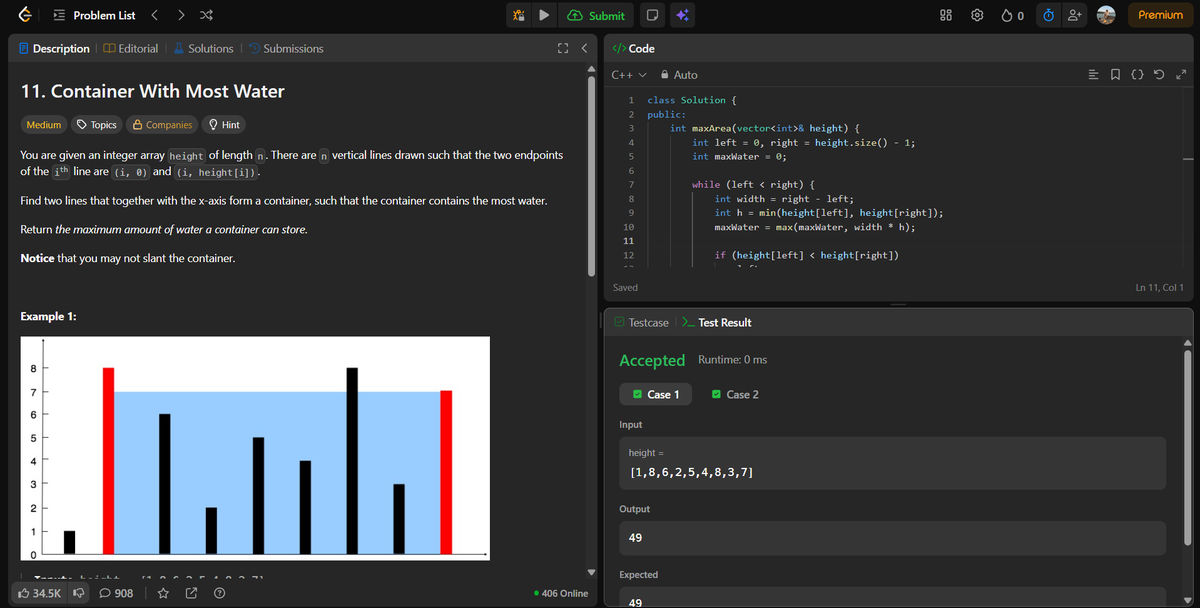This screenshot has height=608, width=1200.
Task: Open the layout manager icon
Action: (x=945, y=15)
